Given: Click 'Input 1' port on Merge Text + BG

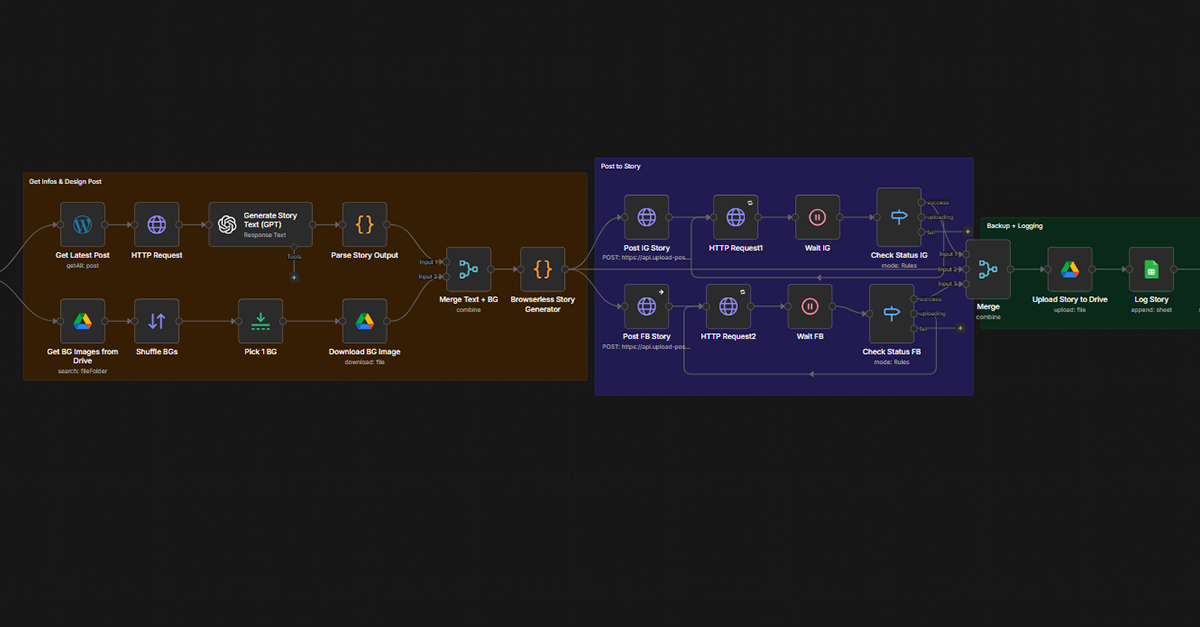Looking at the screenshot, I should [445, 262].
